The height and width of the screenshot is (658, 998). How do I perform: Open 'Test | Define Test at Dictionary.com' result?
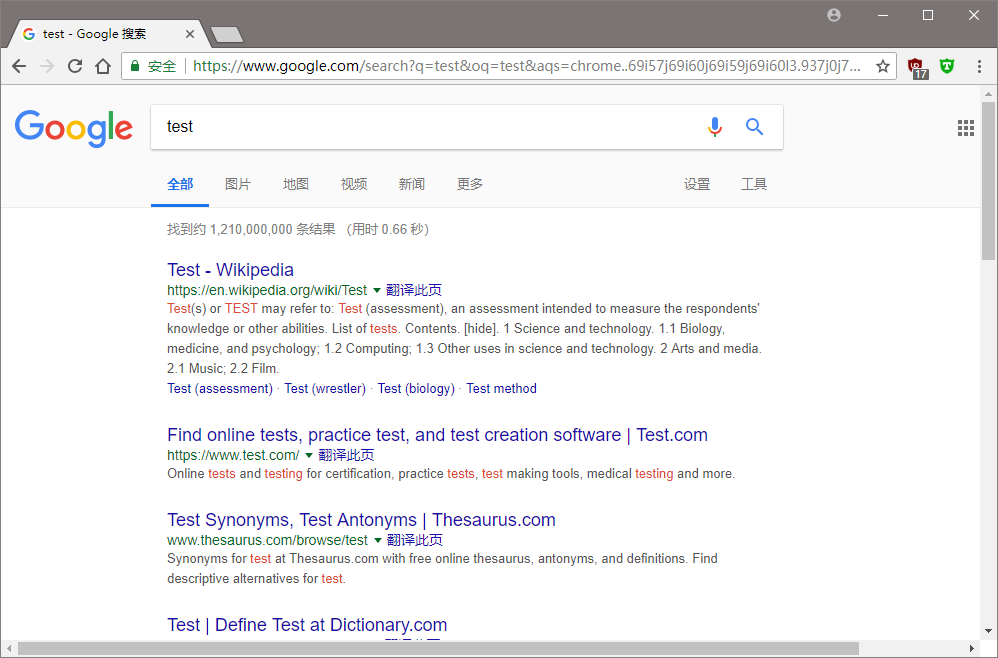tap(307, 625)
